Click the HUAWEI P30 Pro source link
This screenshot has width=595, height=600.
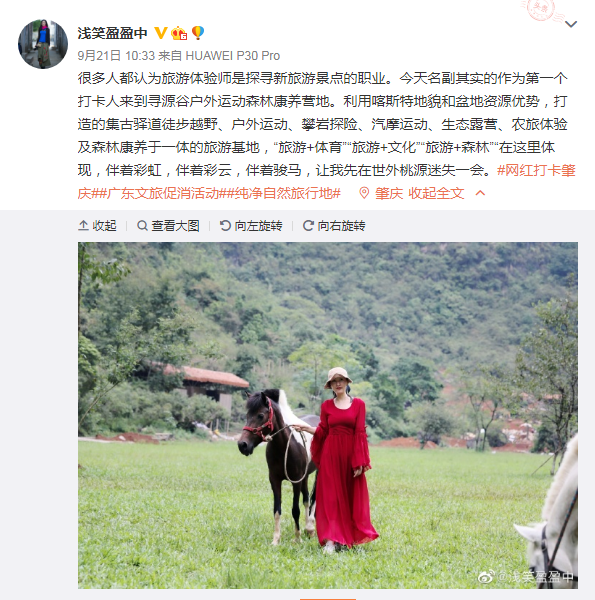233,56
